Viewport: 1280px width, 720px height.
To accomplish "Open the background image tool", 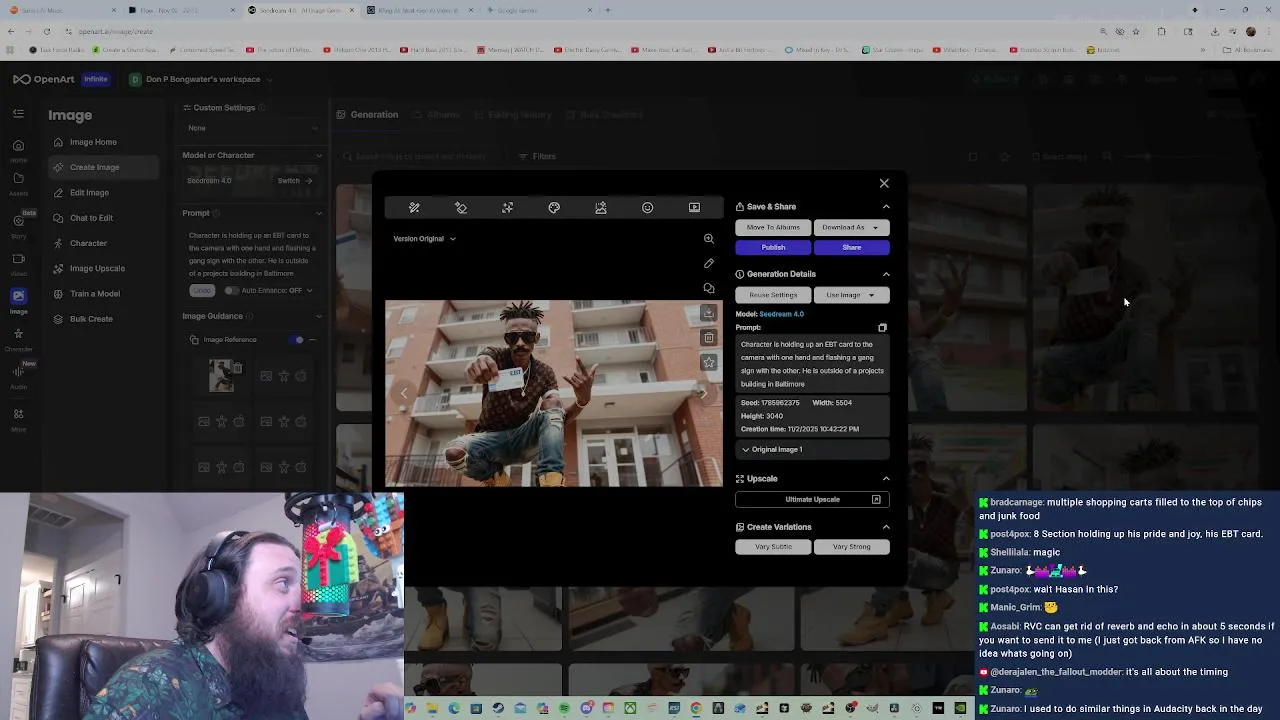I will pyautogui.click(x=601, y=207).
